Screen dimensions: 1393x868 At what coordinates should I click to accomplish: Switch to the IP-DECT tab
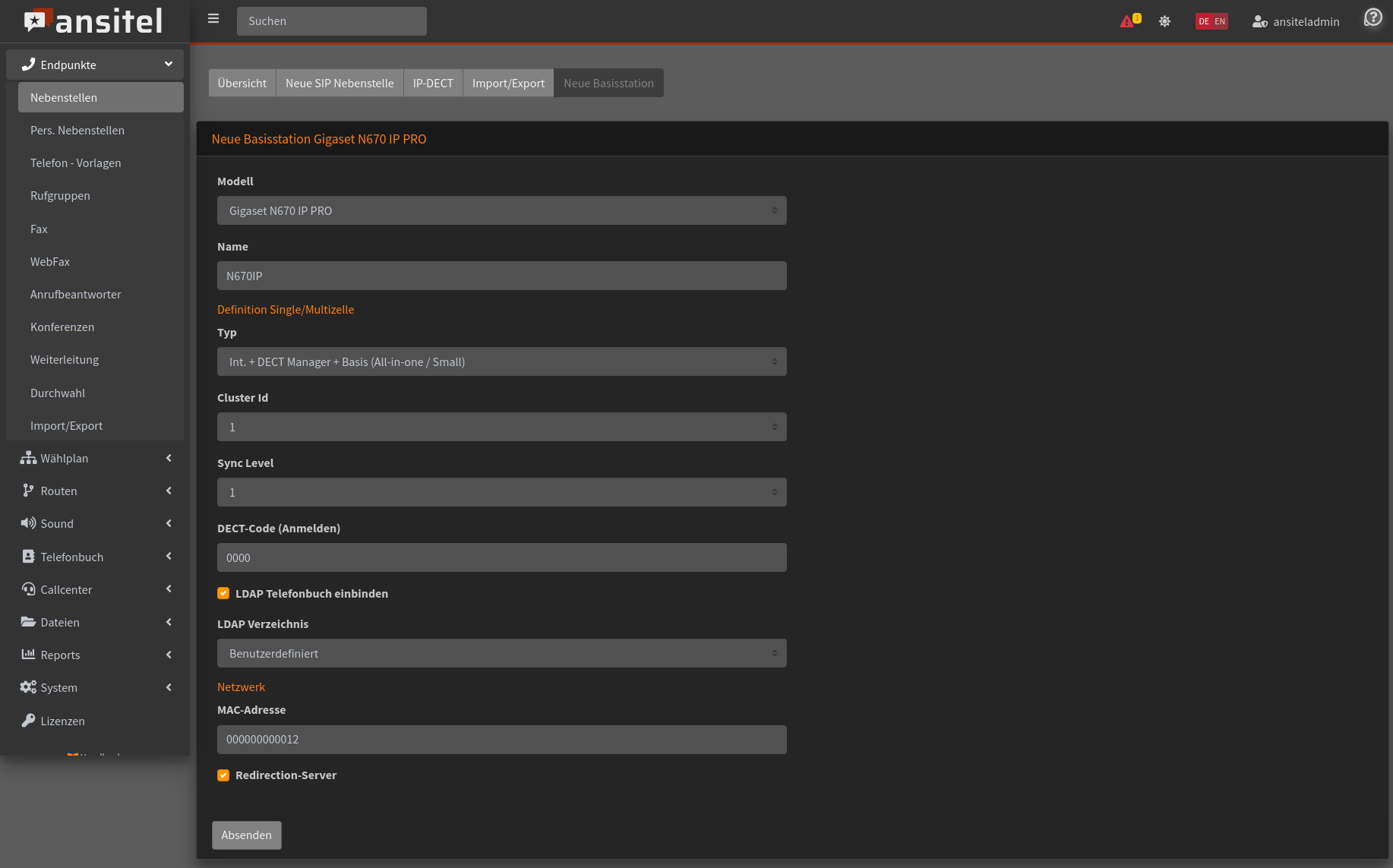point(433,84)
